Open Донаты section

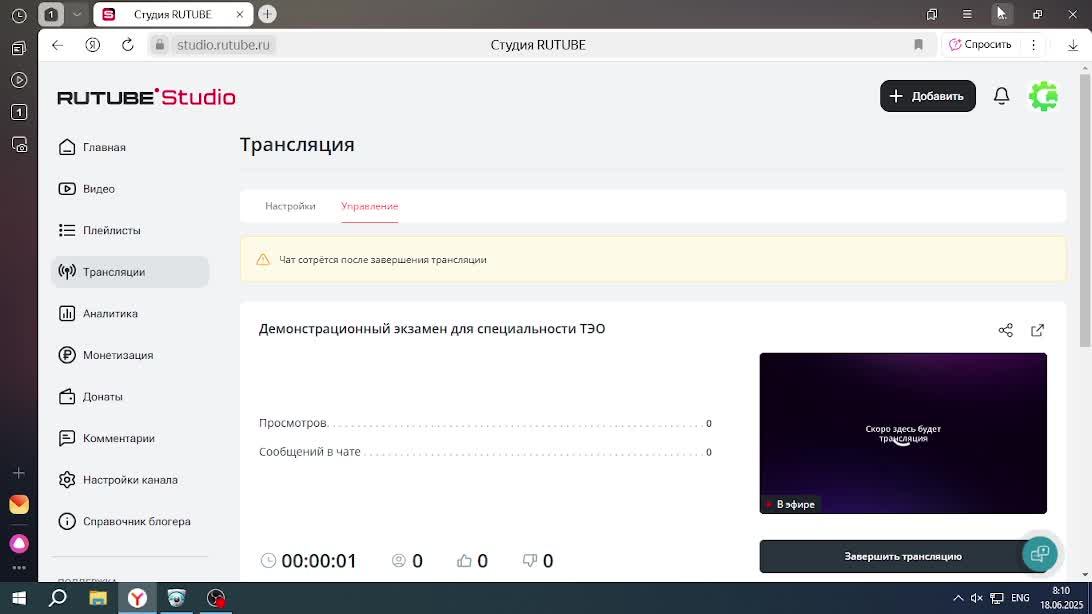coord(91,397)
